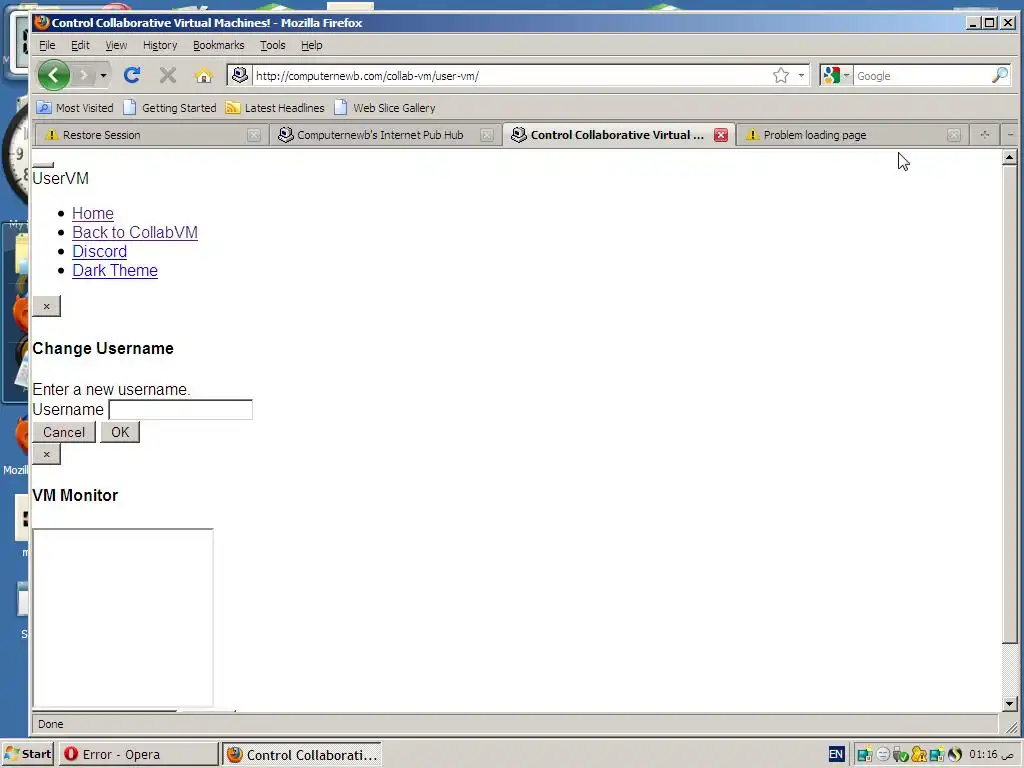The image size is (1024, 768).
Task: Click the search magnifier icon
Action: coord(1000,76)
